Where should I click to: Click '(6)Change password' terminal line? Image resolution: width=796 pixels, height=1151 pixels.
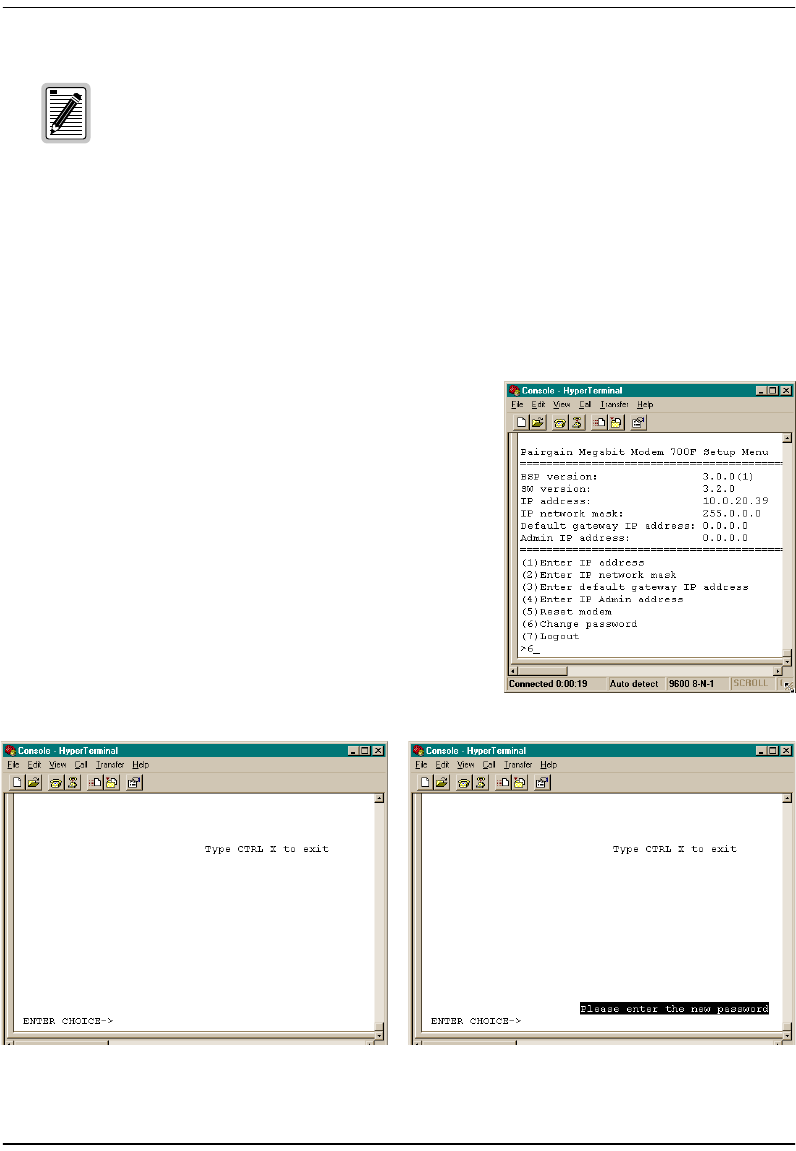click(579, 625)
